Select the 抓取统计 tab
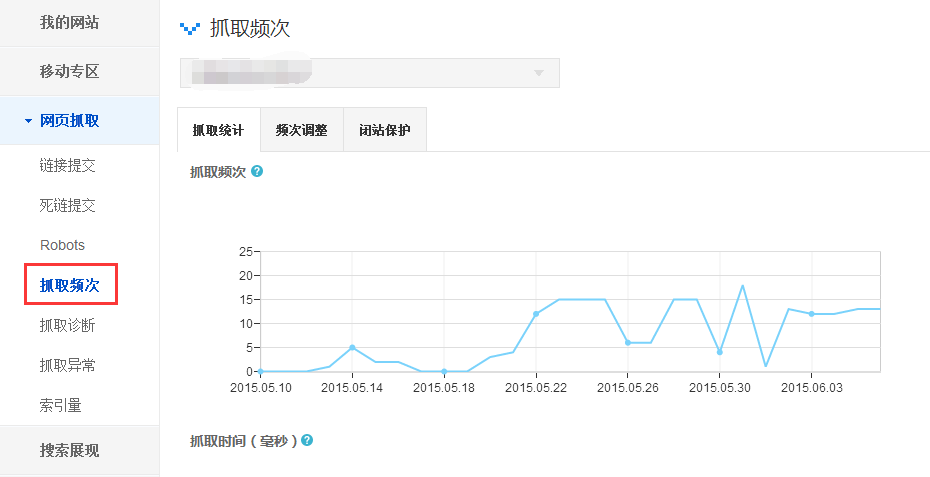The width and height of the screenshot is (930, 477). (x=218, y=130)
